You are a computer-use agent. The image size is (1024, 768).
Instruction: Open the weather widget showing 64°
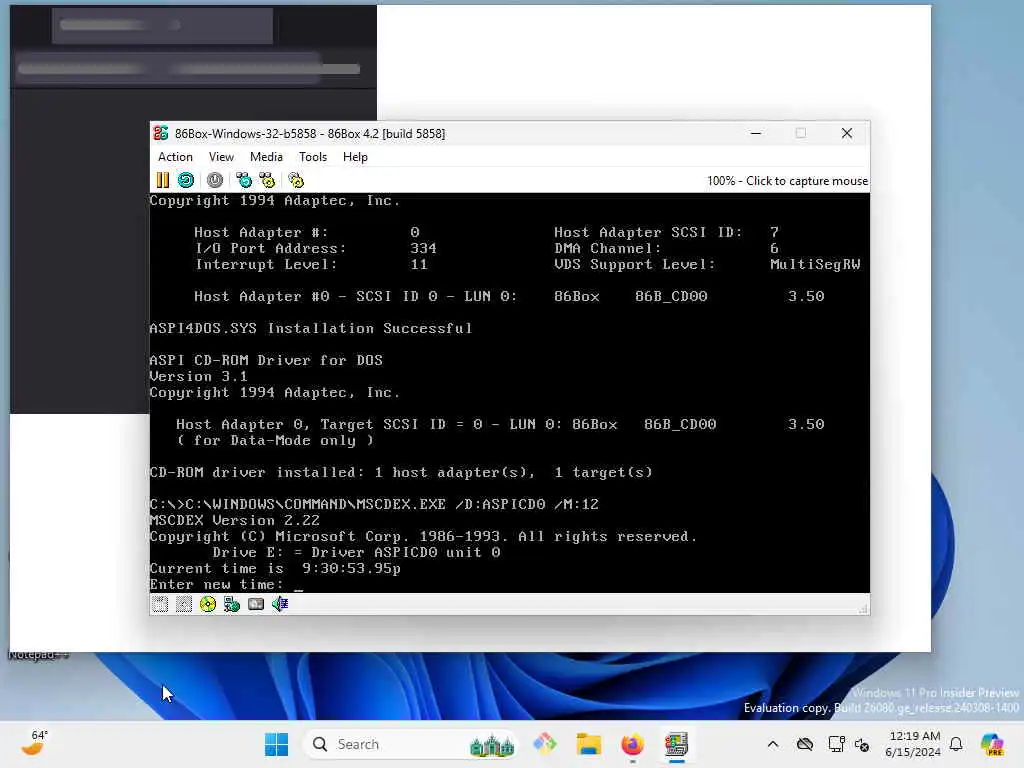pos(35,743)
